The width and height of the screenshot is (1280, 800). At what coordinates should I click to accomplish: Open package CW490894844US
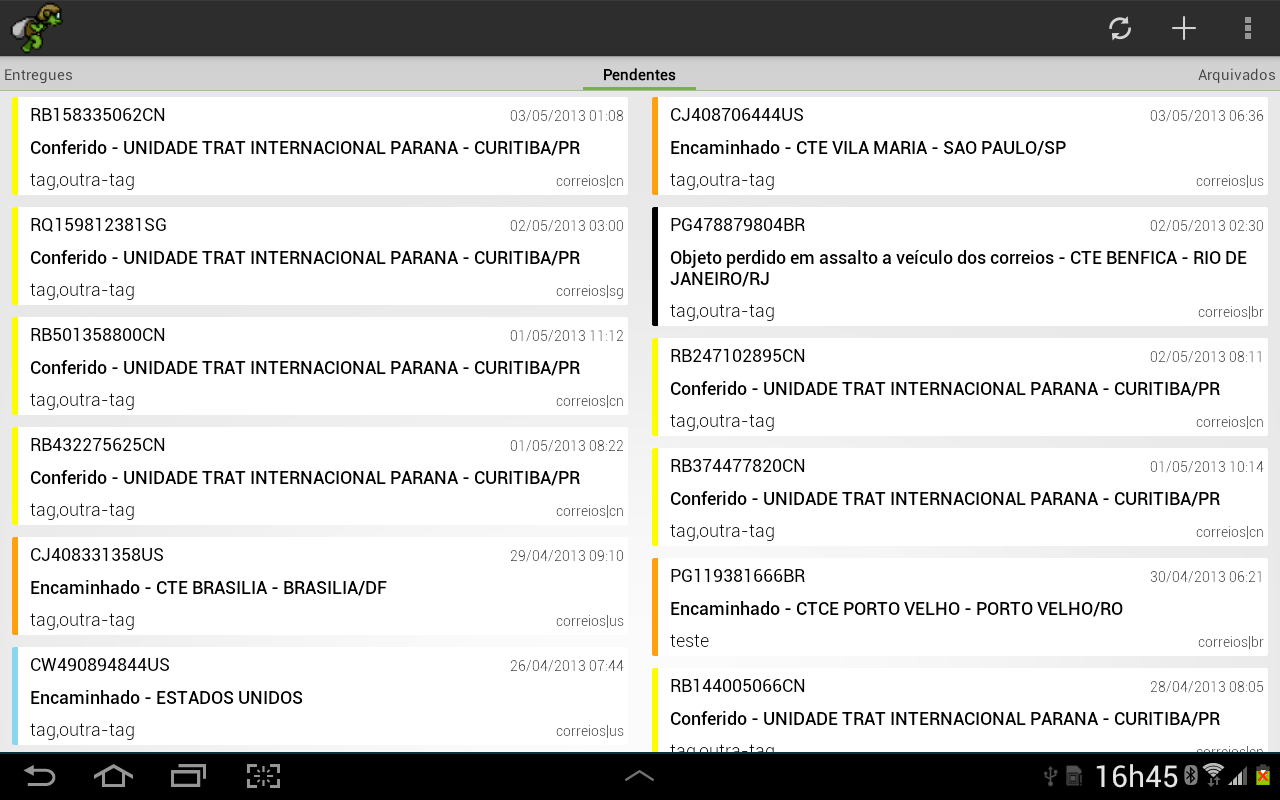320,696
